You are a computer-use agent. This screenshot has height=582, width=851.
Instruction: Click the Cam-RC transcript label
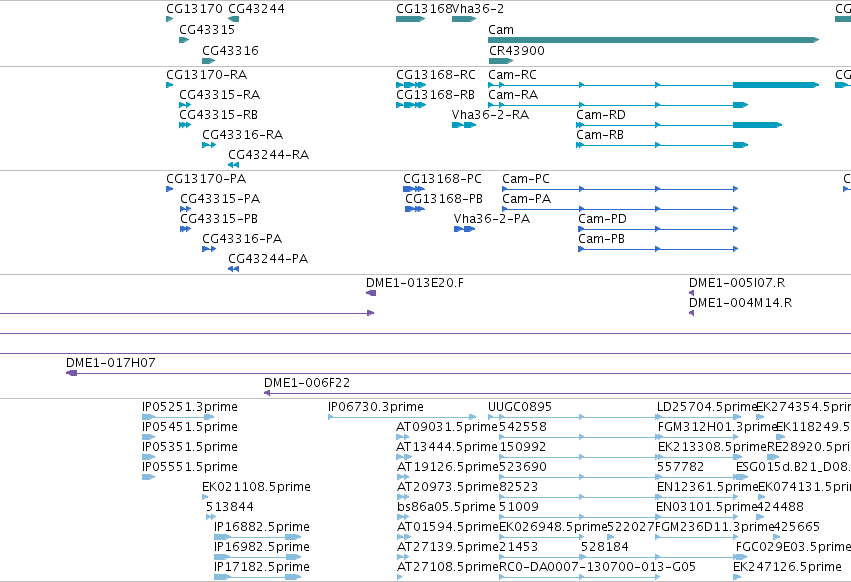click(512, 74)
